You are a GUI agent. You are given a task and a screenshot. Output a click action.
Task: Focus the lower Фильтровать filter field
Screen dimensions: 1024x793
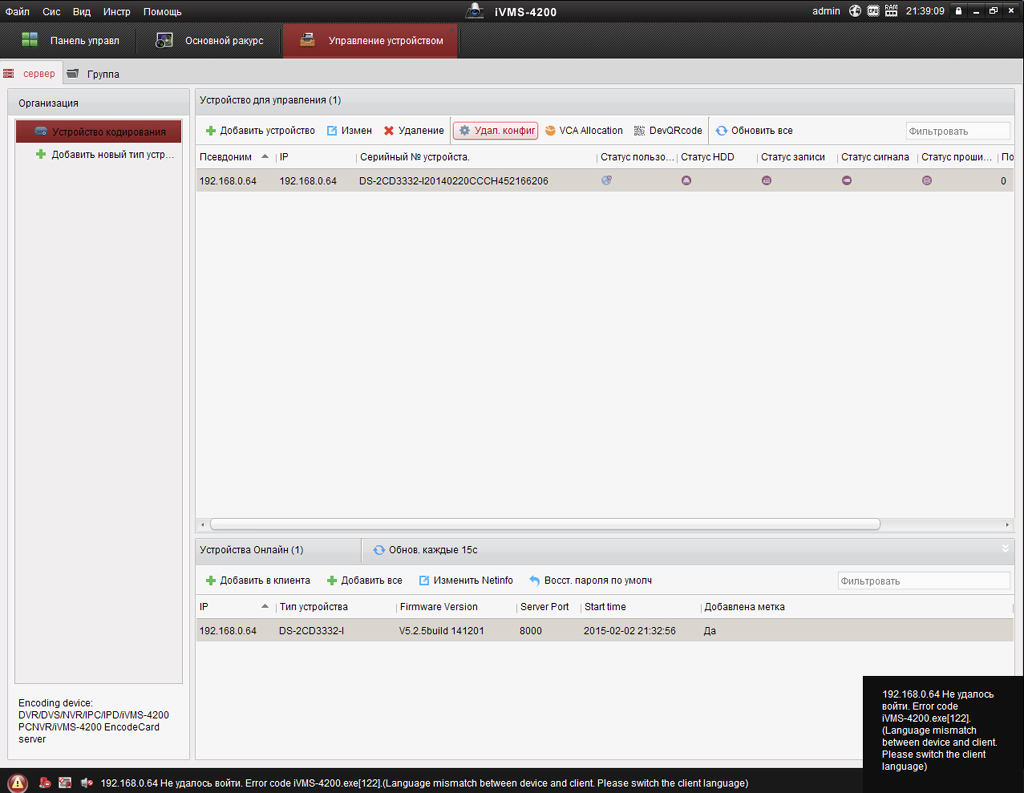coord(923,581)
